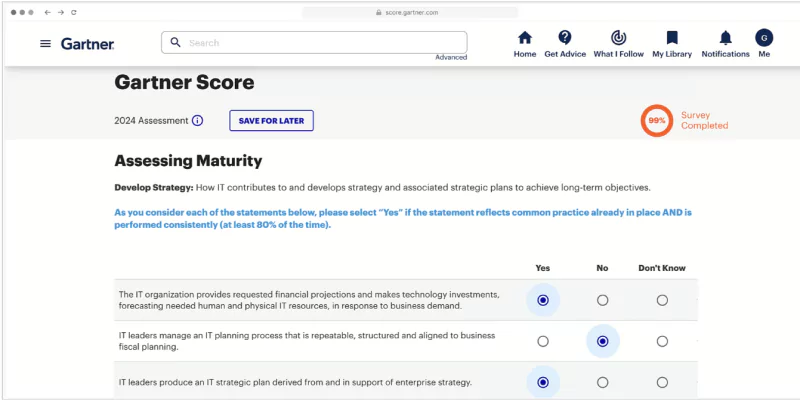Open Get Advice help icon
The height and width of the screenshot is (400, 800).
click(x=565, y=38)
